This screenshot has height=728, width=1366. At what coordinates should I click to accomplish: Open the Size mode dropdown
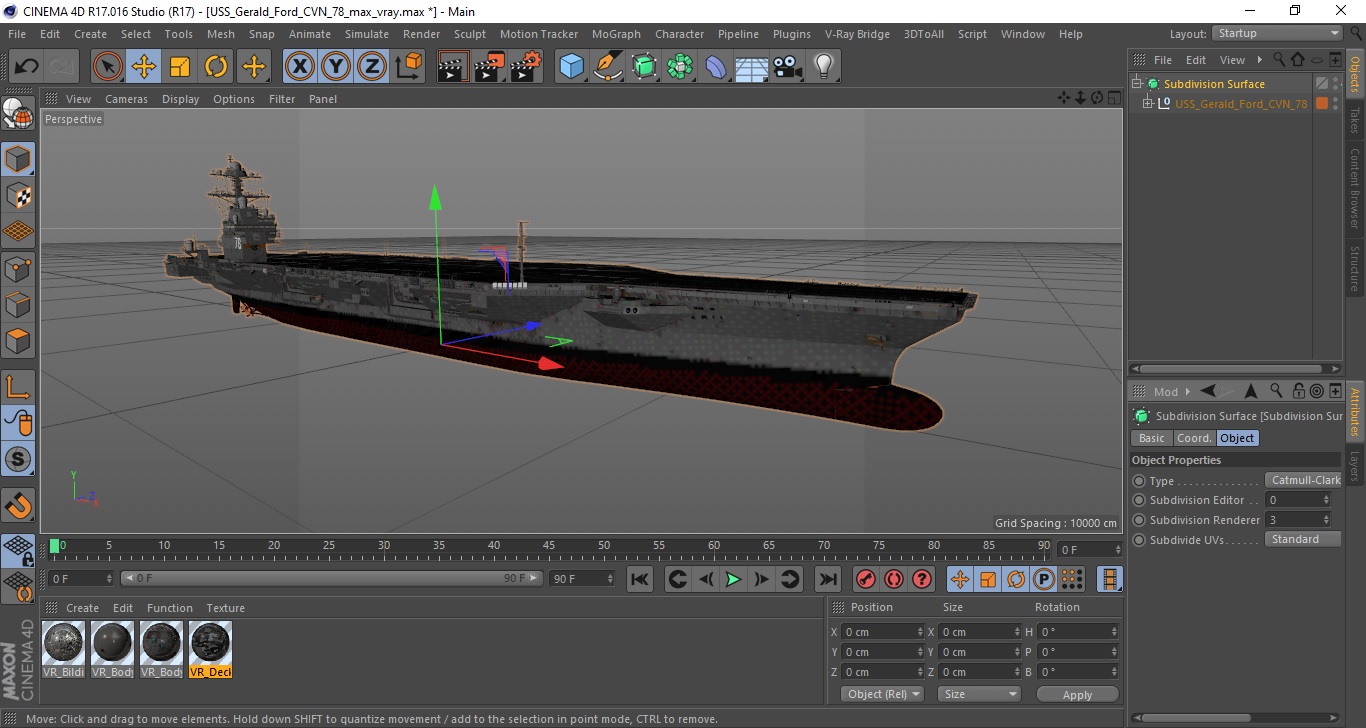point(979,694)
